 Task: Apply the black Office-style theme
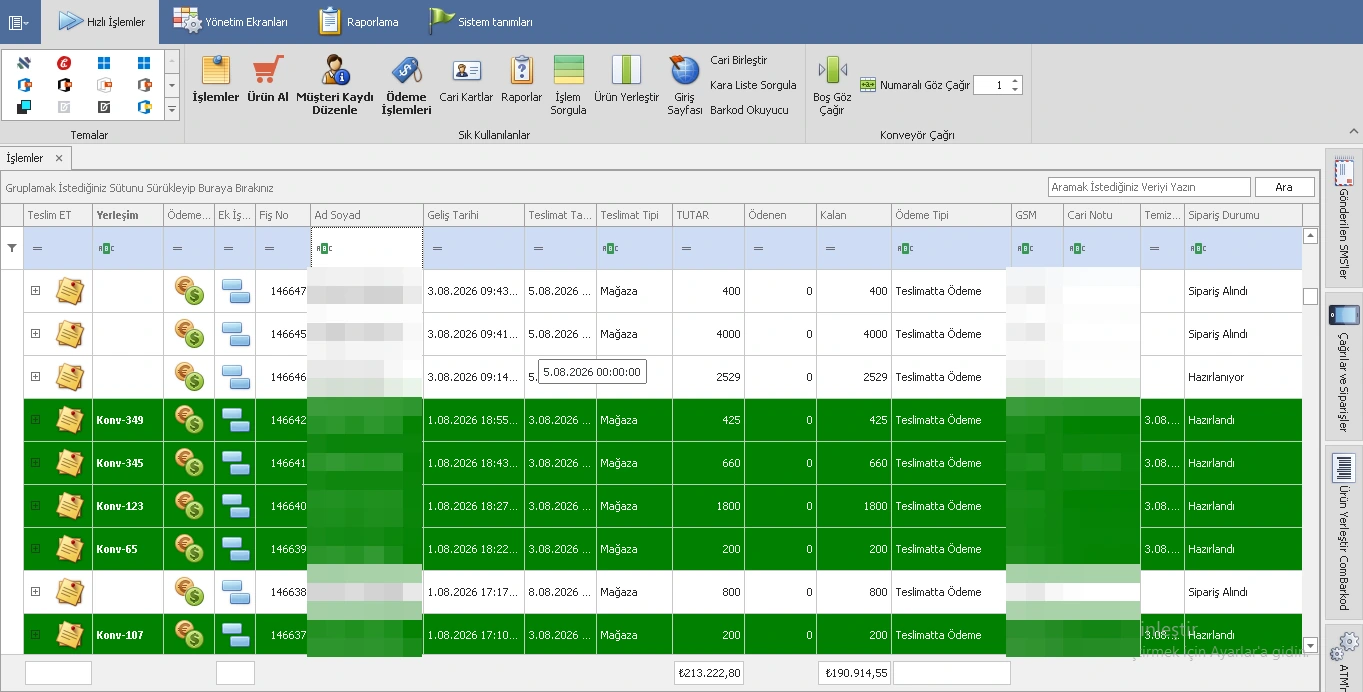pyautogui.click(x=64, y=85)
